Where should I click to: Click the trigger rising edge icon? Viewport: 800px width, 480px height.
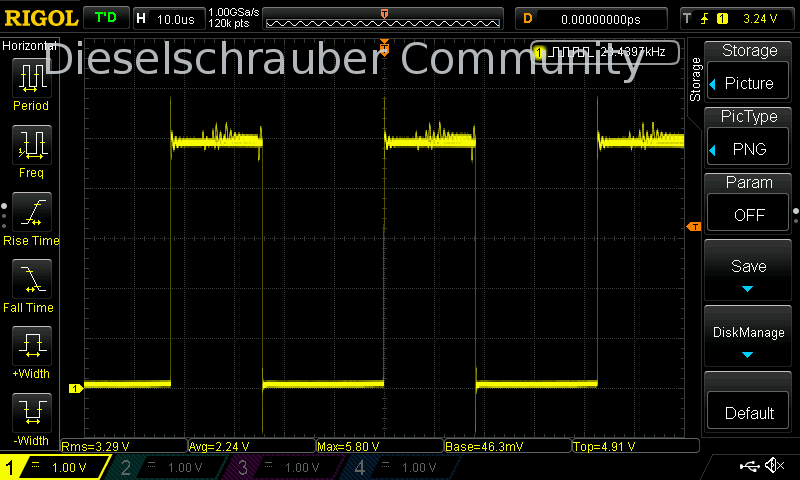tap(705, 19)
